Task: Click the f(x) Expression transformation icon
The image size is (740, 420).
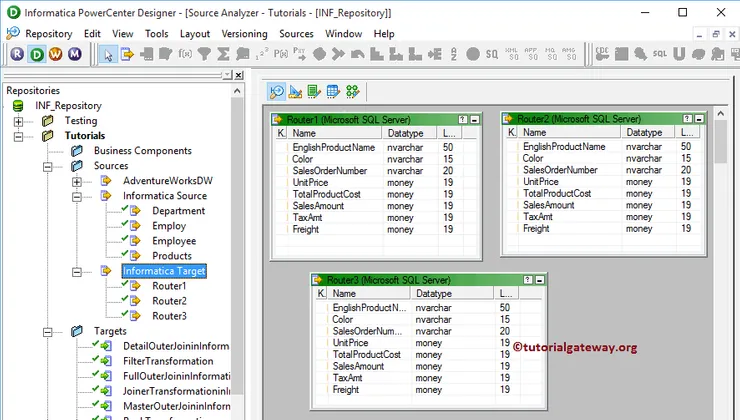Action: (x=185, y=54)
